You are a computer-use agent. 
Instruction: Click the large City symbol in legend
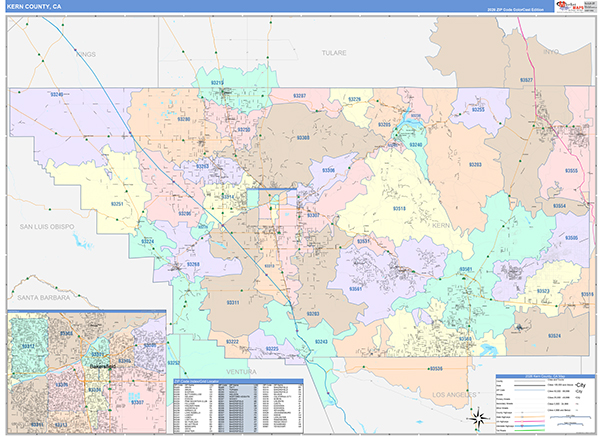pos(580,385)
